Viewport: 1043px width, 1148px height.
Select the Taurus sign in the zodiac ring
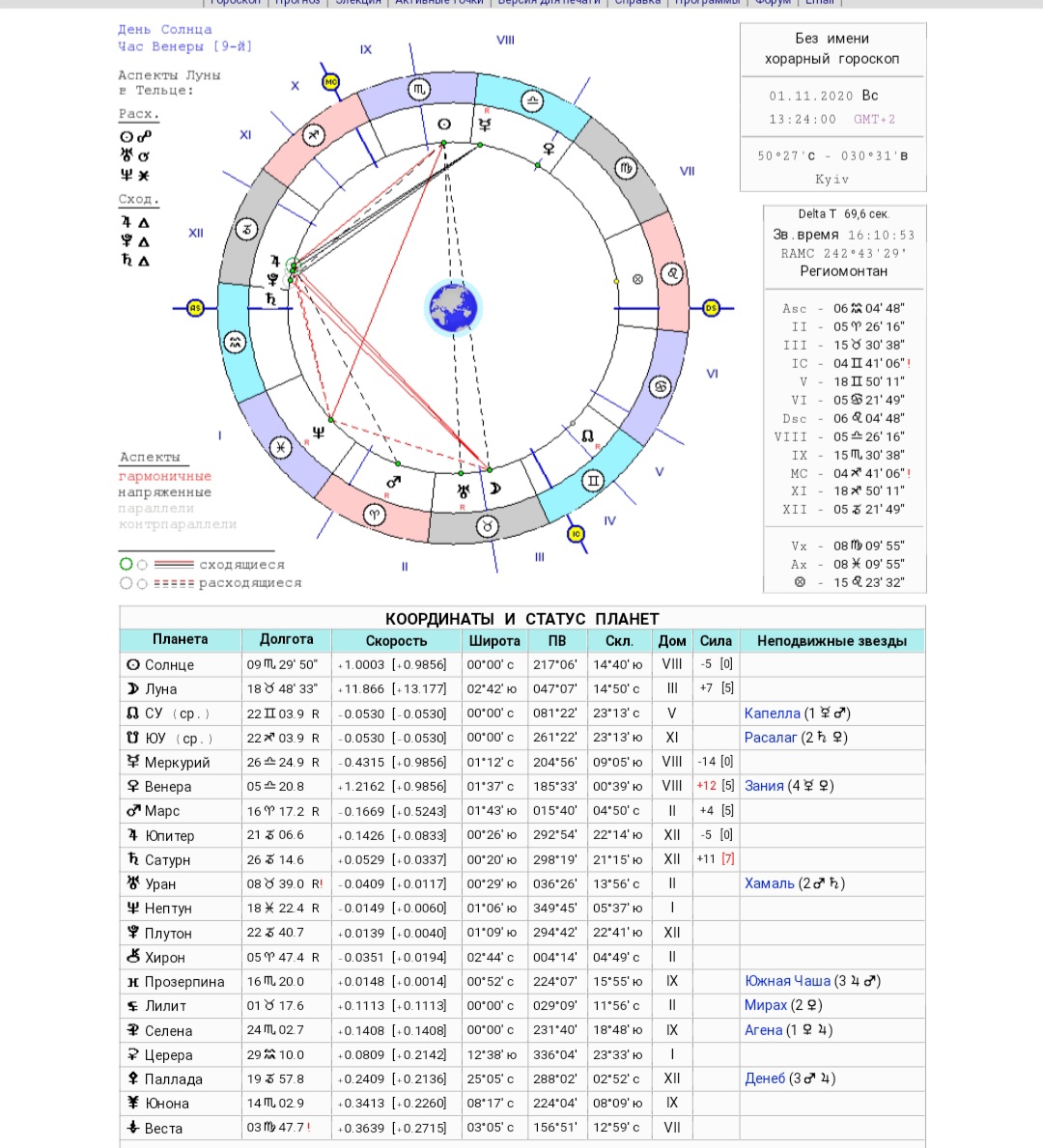(x=488, y=526)
